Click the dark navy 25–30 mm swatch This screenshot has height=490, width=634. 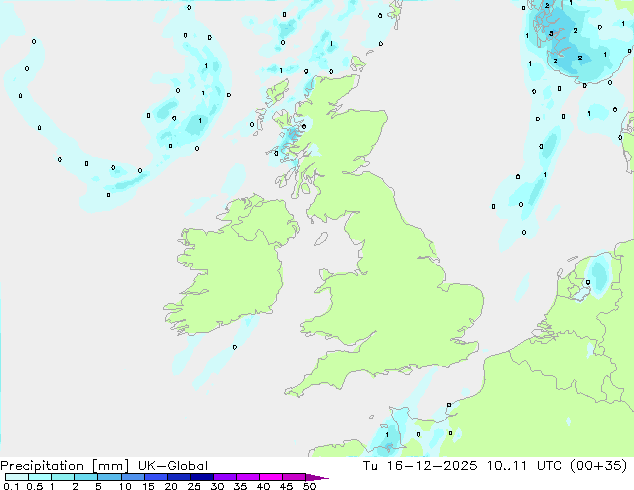201,477
